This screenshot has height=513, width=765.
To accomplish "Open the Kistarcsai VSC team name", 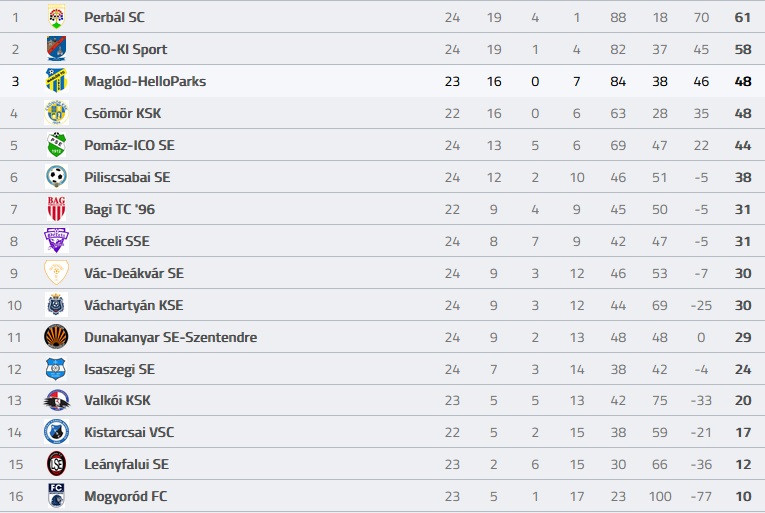I will pyautogui.click(x=129, y=432).
